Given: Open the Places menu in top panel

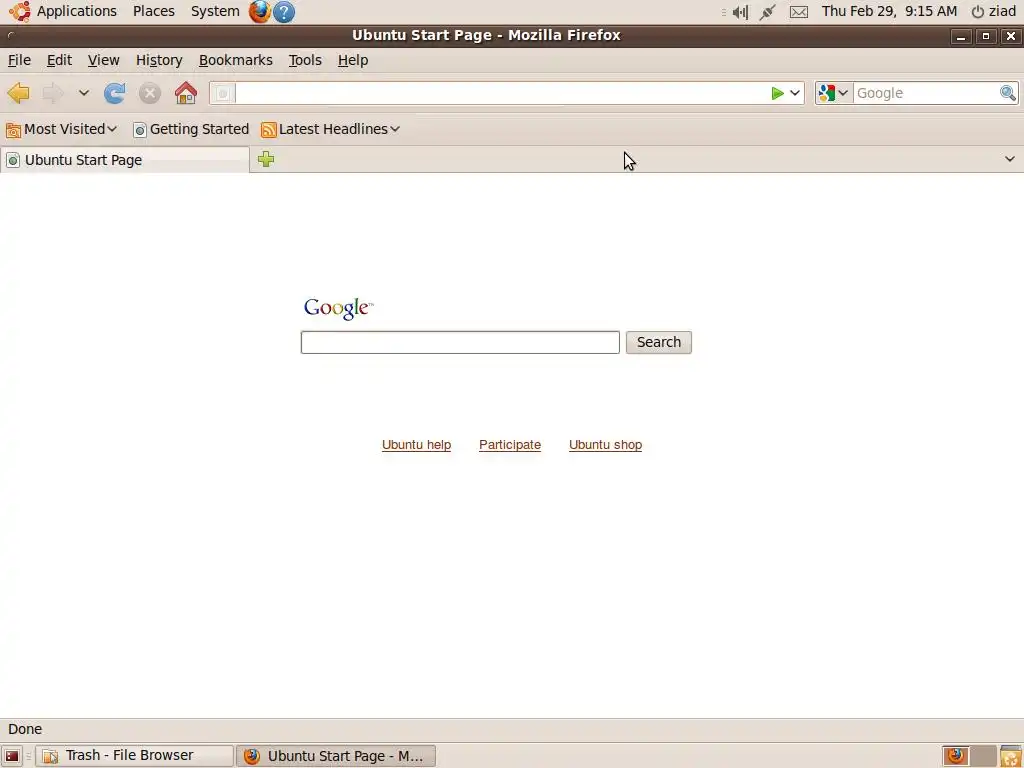Looking at the screenshot, I should (x=153, y=11).
